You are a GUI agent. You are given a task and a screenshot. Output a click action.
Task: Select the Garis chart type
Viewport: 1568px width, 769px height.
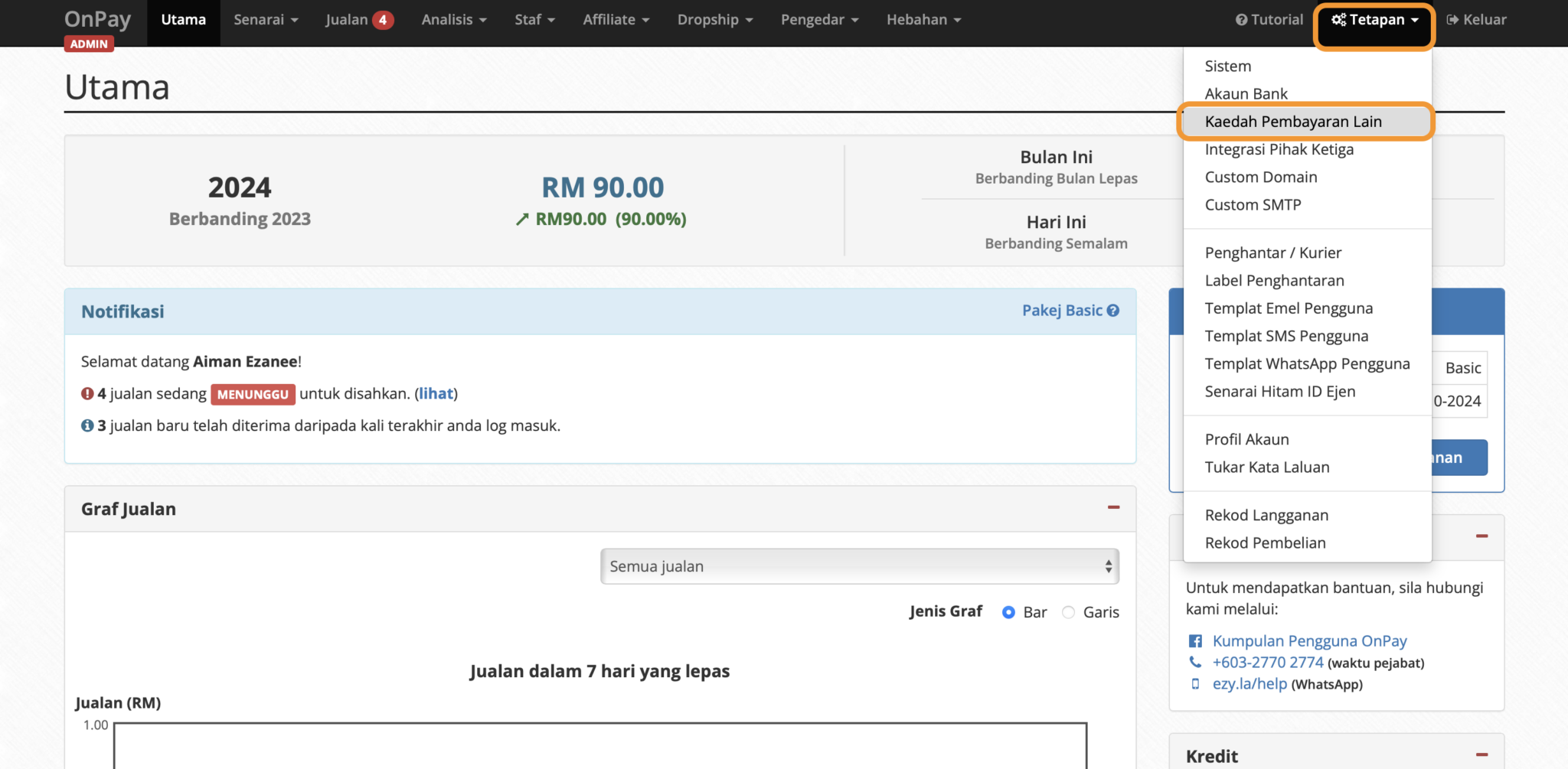click(x=1069, y=612)
